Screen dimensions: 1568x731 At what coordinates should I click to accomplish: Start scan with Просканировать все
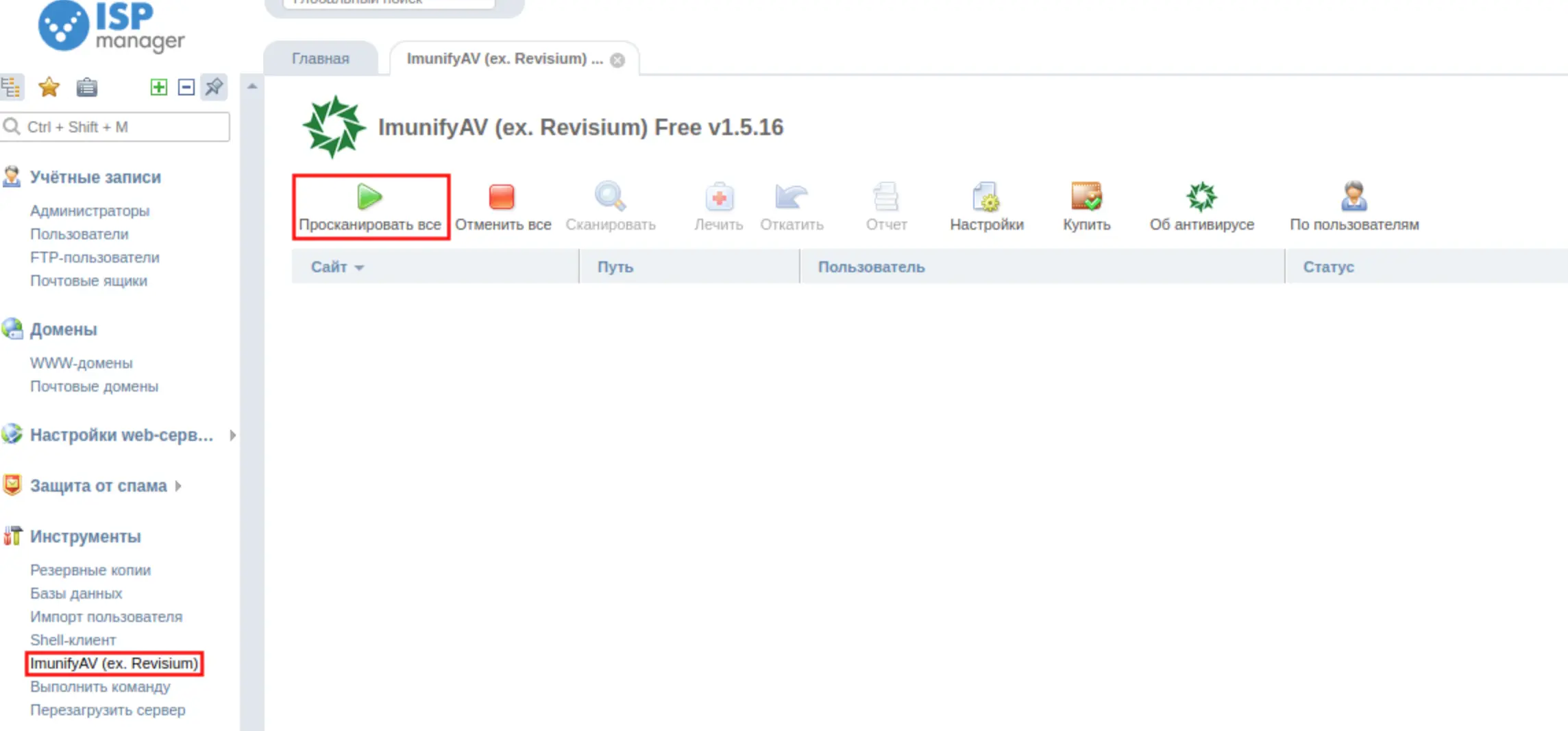point(370,207)
